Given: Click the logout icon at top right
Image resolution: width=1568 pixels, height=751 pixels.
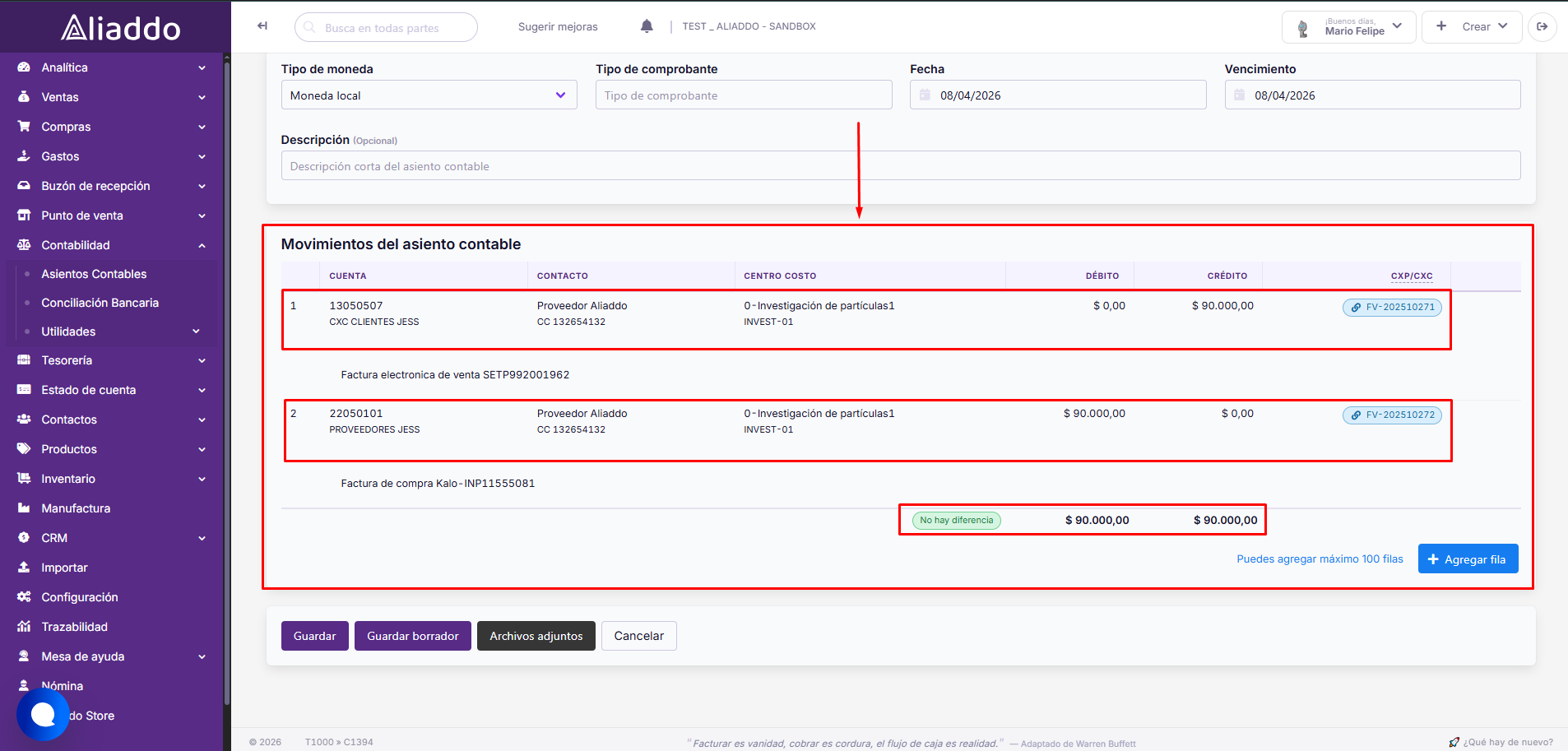Looking at the screenshot, I should click(x=1542, y=26).
